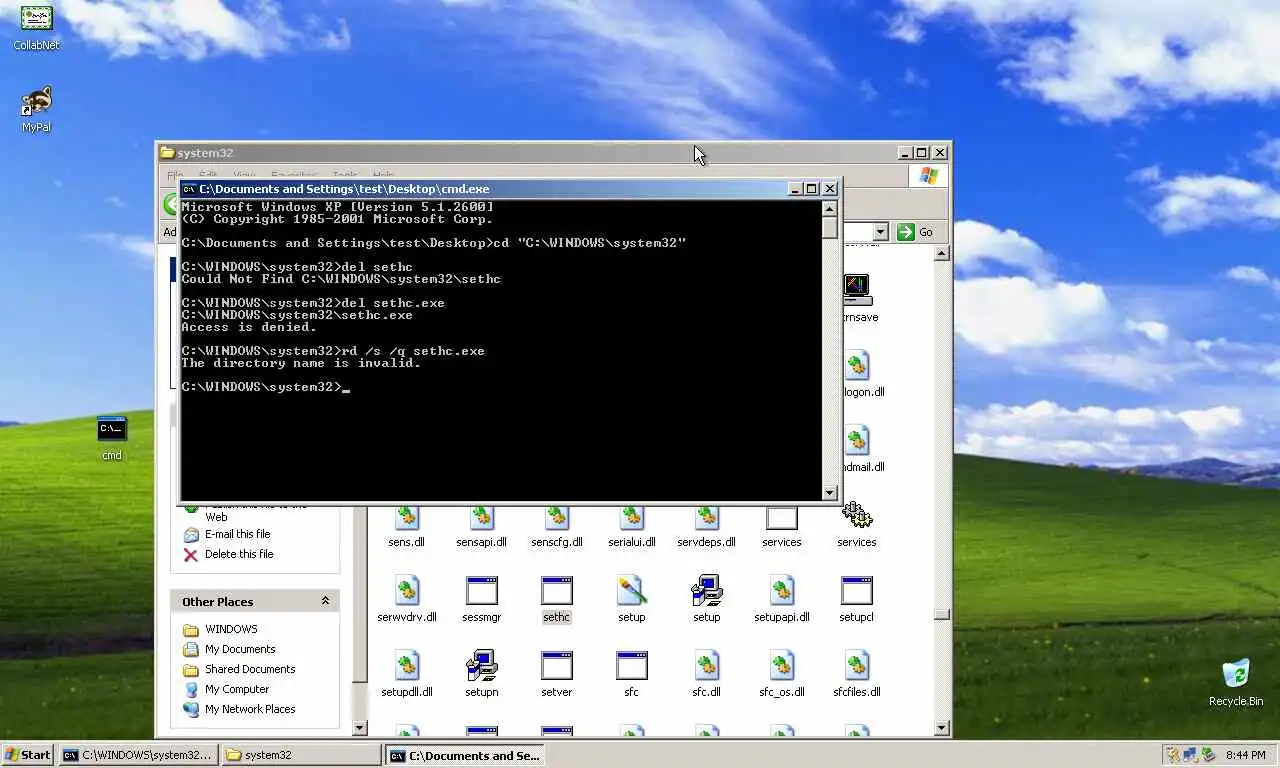Screen dimensions: 1280x768
Task: Switch to C:\Documents and Se... taskbar button
Action: pos(465,755)
